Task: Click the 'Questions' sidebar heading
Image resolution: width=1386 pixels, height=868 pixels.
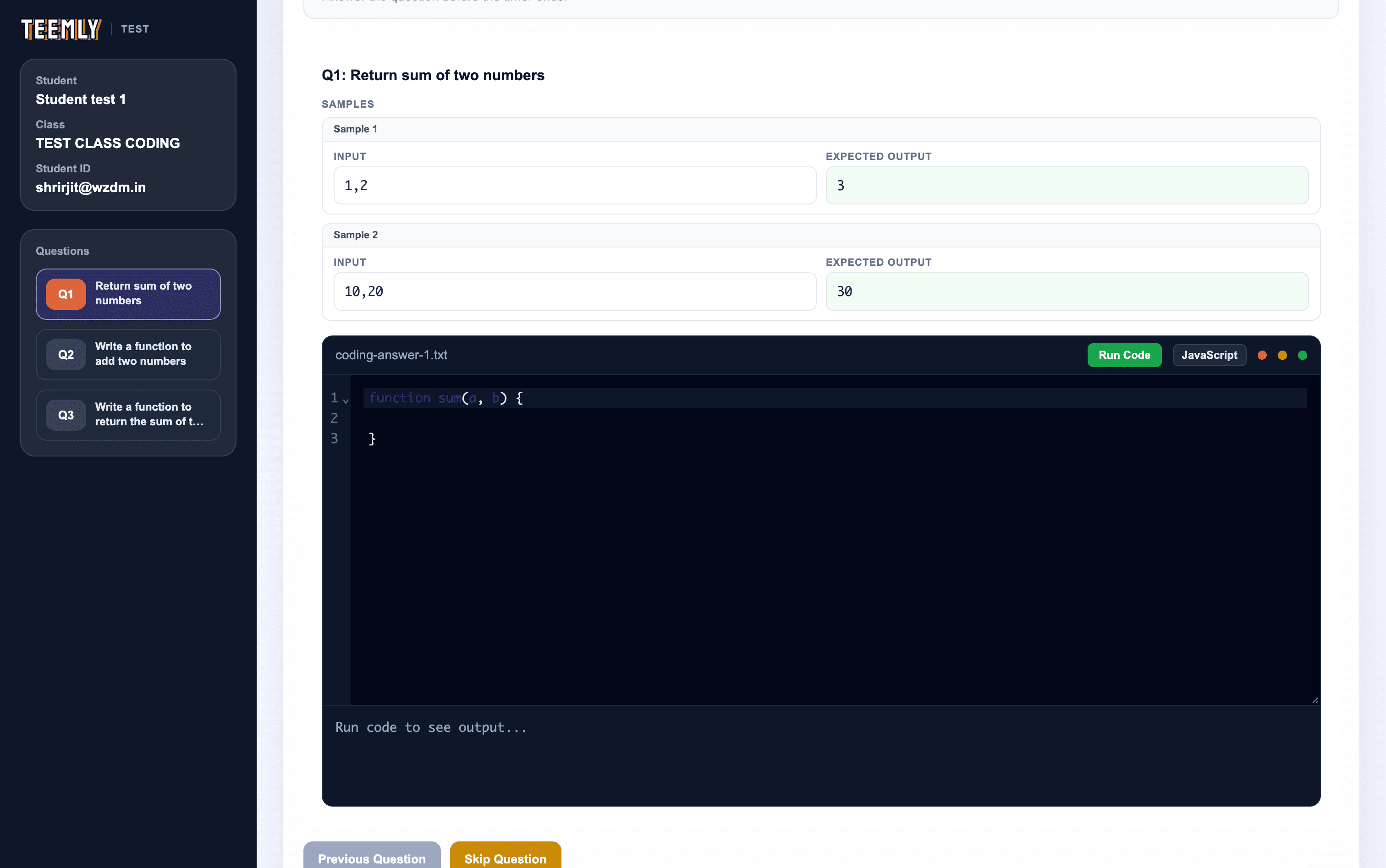Action: point(63,251)
